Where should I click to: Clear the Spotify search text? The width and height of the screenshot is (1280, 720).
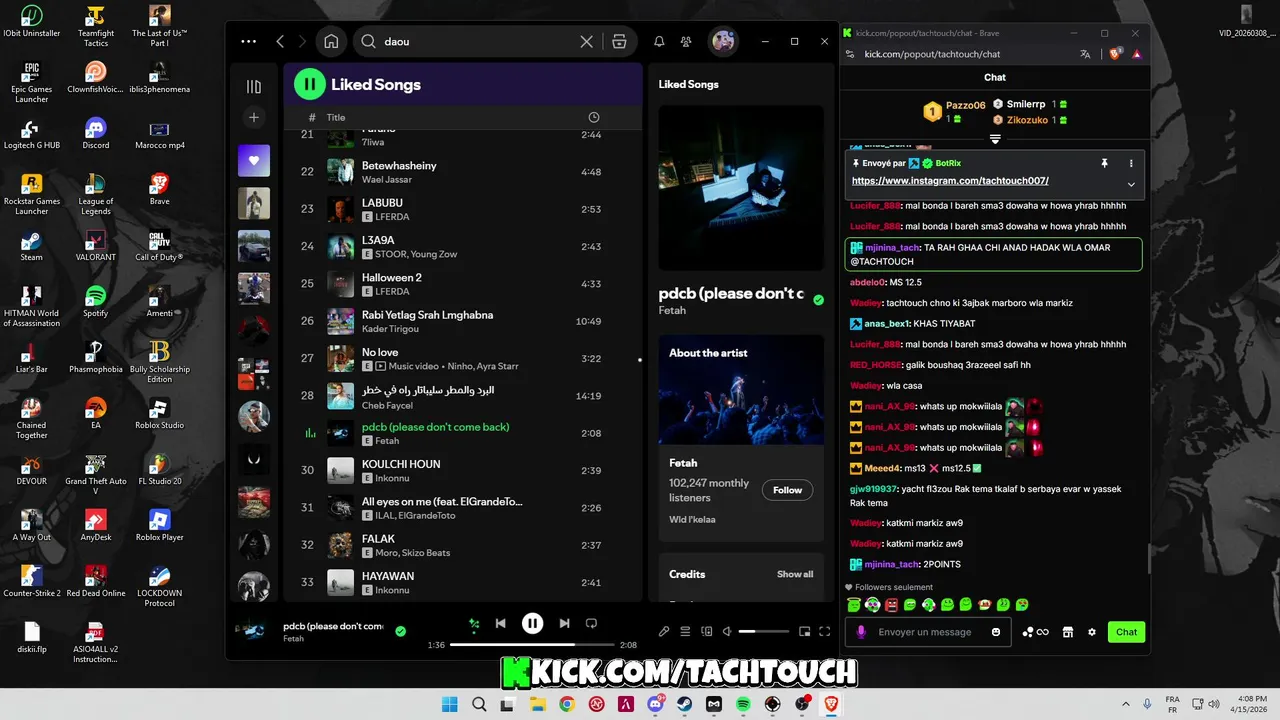(587, 41)
